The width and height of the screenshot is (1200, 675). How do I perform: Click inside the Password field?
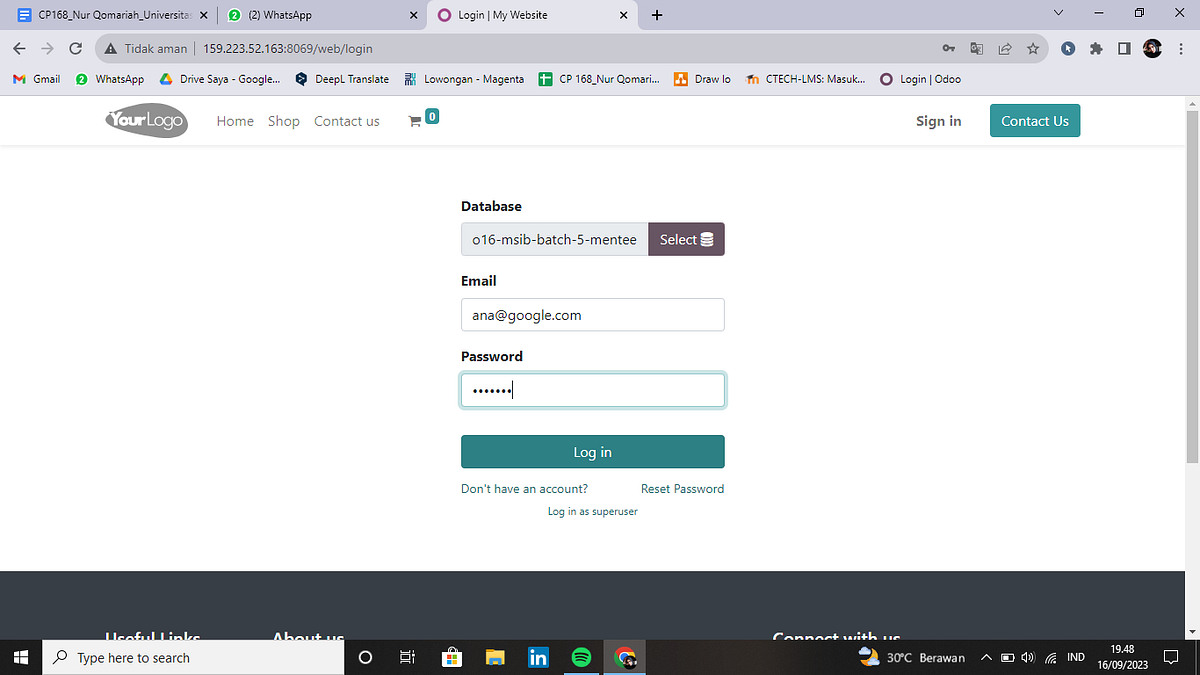[592, 389]
